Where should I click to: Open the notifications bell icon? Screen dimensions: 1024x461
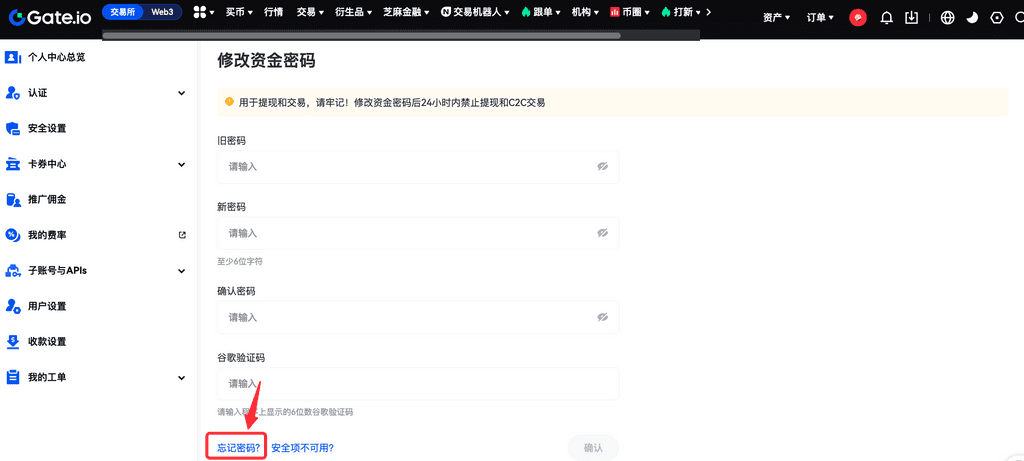pos(885,17)
